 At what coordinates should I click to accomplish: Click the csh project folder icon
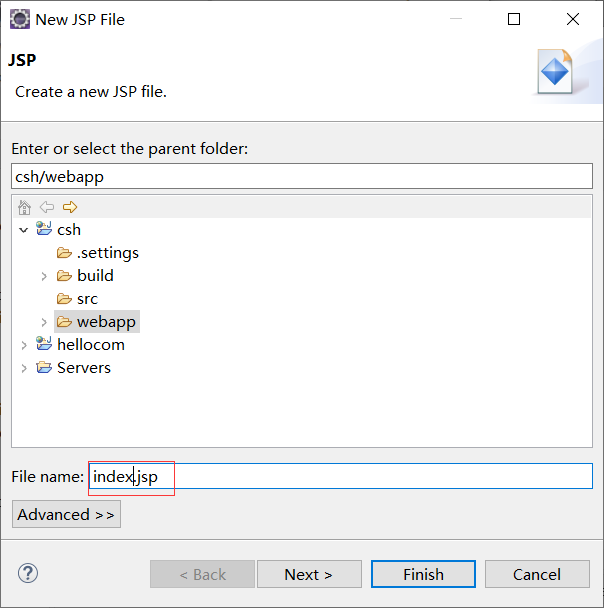[44, 230]
